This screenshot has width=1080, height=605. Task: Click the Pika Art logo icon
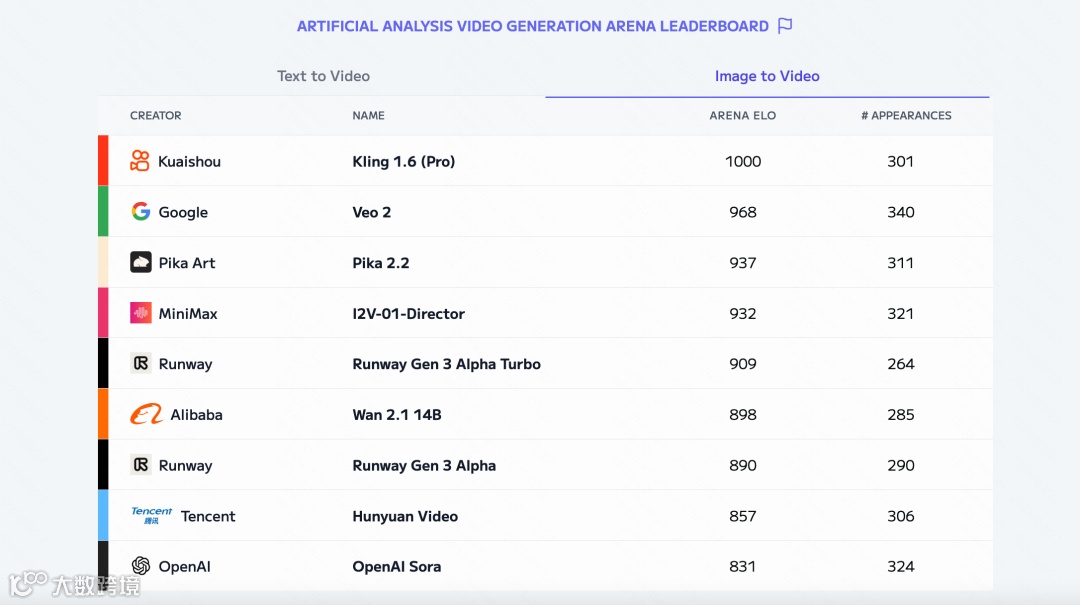click(x=141, y=263)
